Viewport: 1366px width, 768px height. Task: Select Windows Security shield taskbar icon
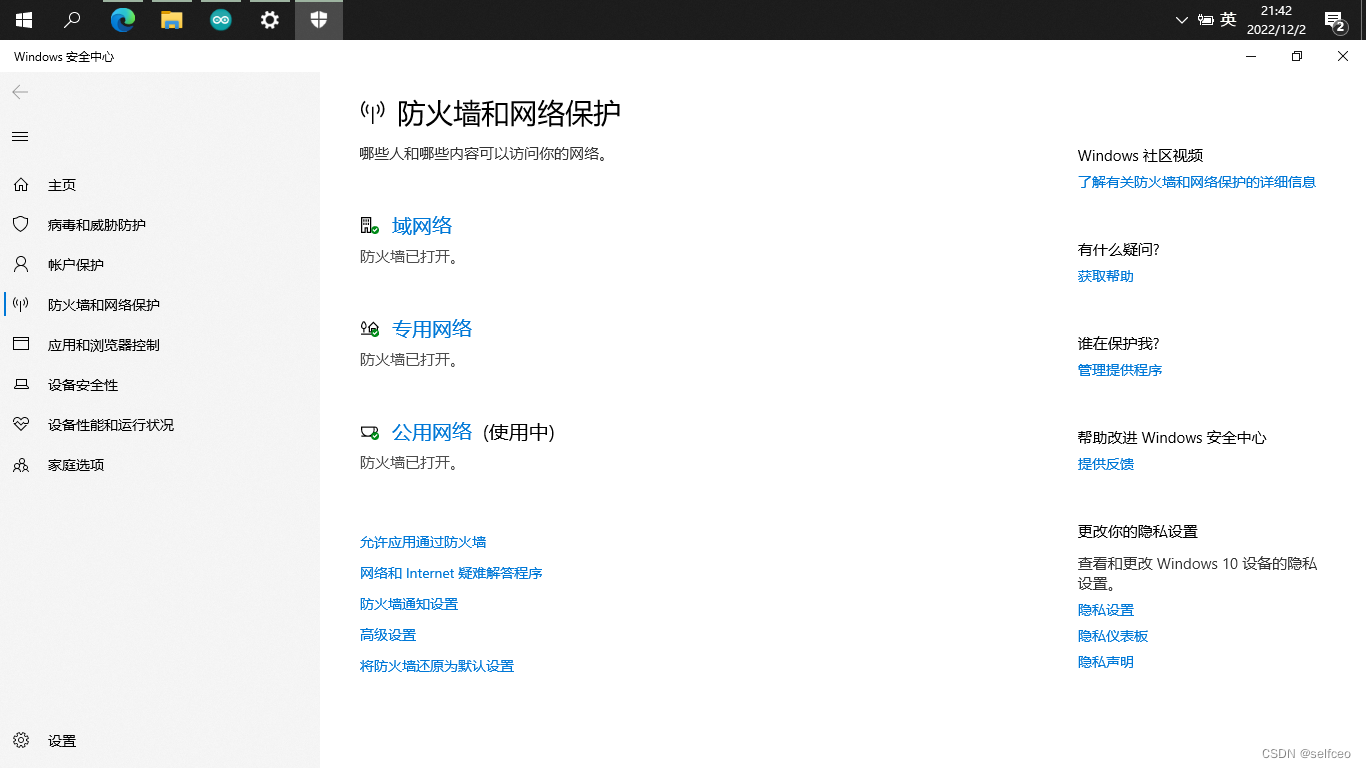pyautogui.click(x=319, y=19)
